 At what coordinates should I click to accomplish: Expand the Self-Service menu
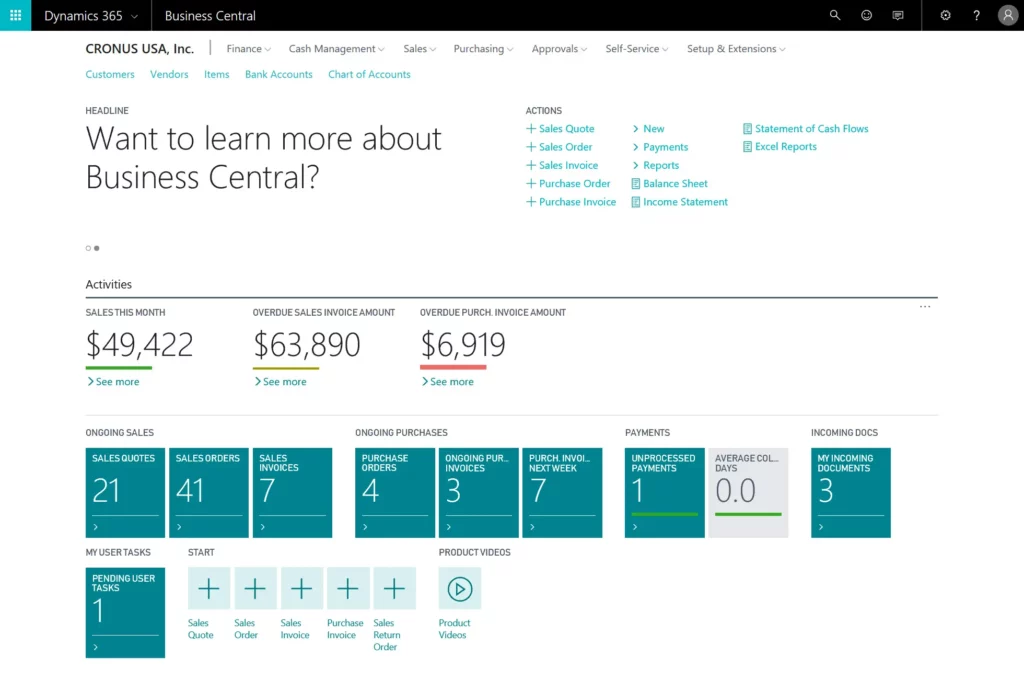pos(637,49)
